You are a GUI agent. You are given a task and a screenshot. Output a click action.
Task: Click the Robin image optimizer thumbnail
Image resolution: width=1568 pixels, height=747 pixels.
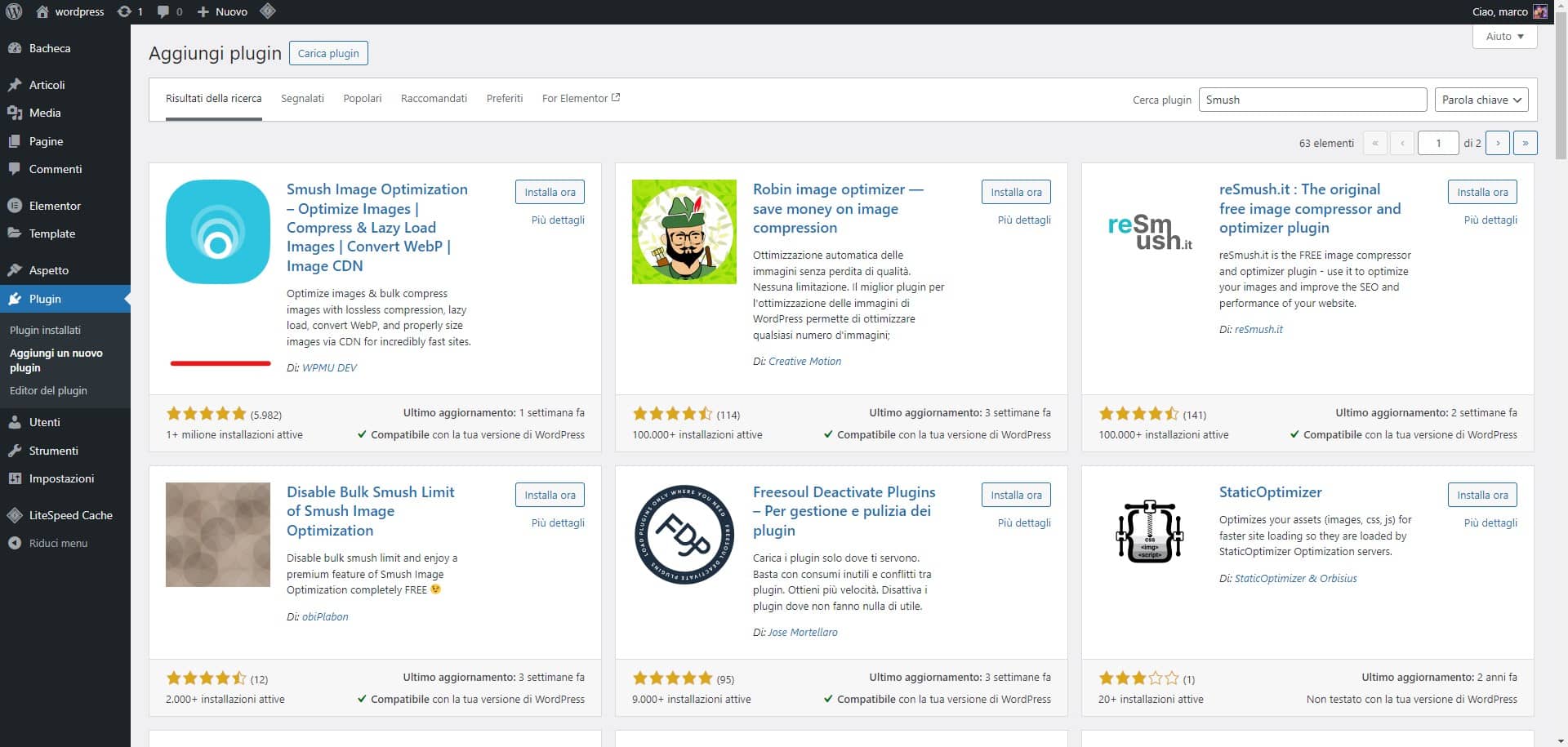pyautogui.click(x=684, y=232)
